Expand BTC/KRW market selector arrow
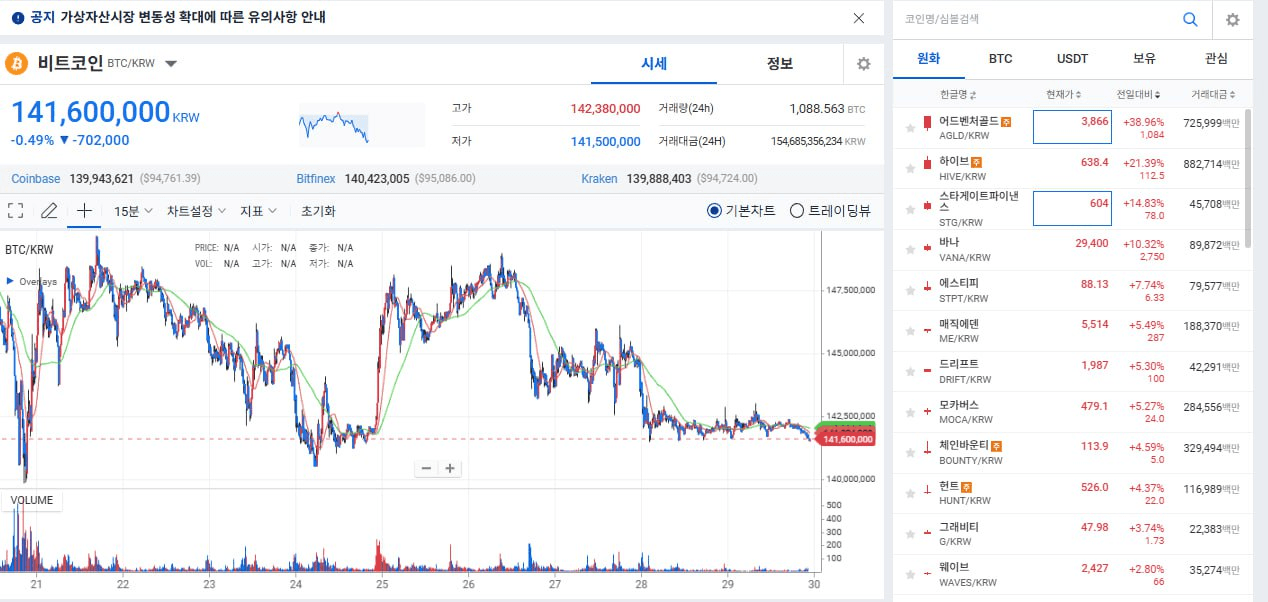Image resolution: width=1268 pixels, height=602 pixels. tap(171, 64)
